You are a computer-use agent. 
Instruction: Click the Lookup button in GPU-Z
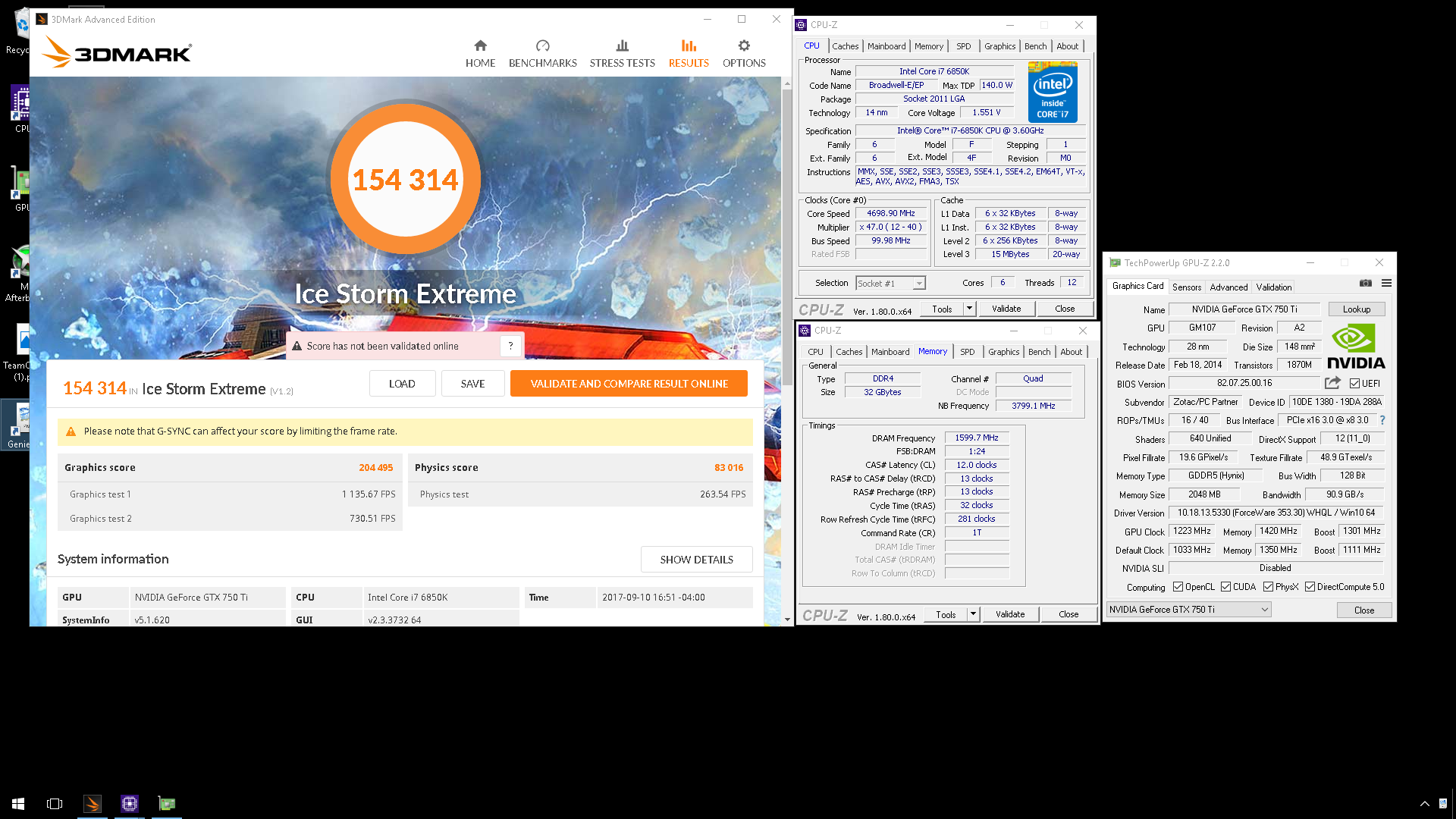[x=1356, y=309]
